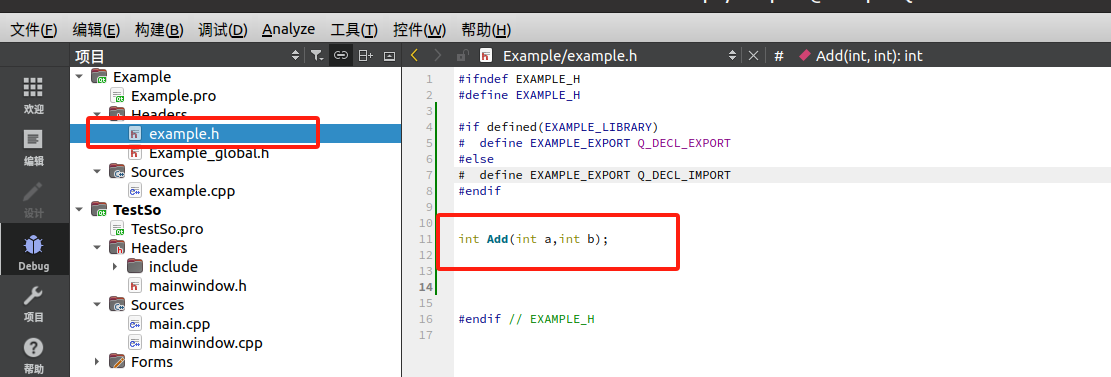Image resolution: width=1111 pixels, height=377 pixels.
Task: Select the include folder row
Action: [x=173, y=266]
